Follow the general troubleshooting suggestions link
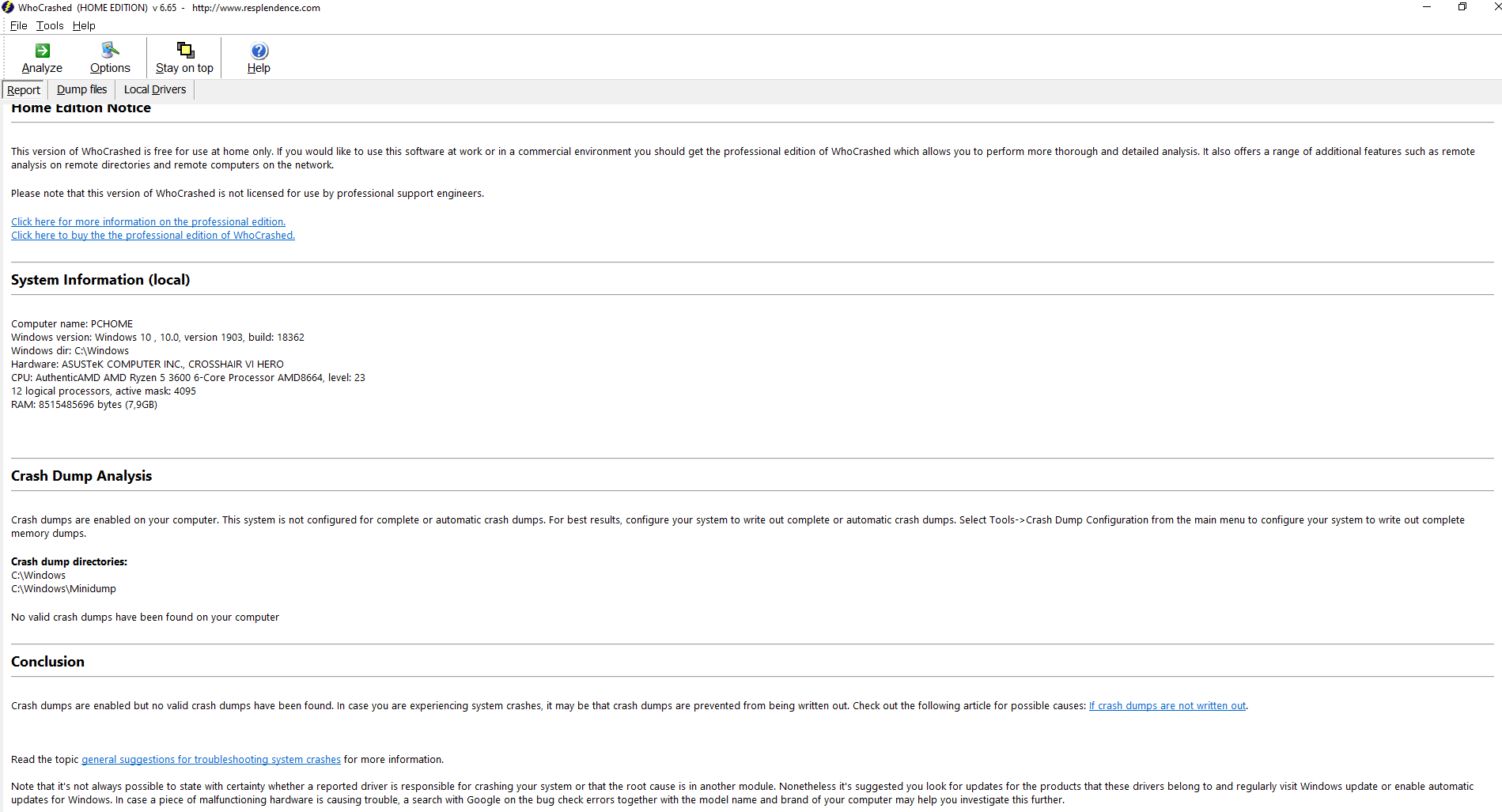The image size is (1502, 812). (211, 760)
